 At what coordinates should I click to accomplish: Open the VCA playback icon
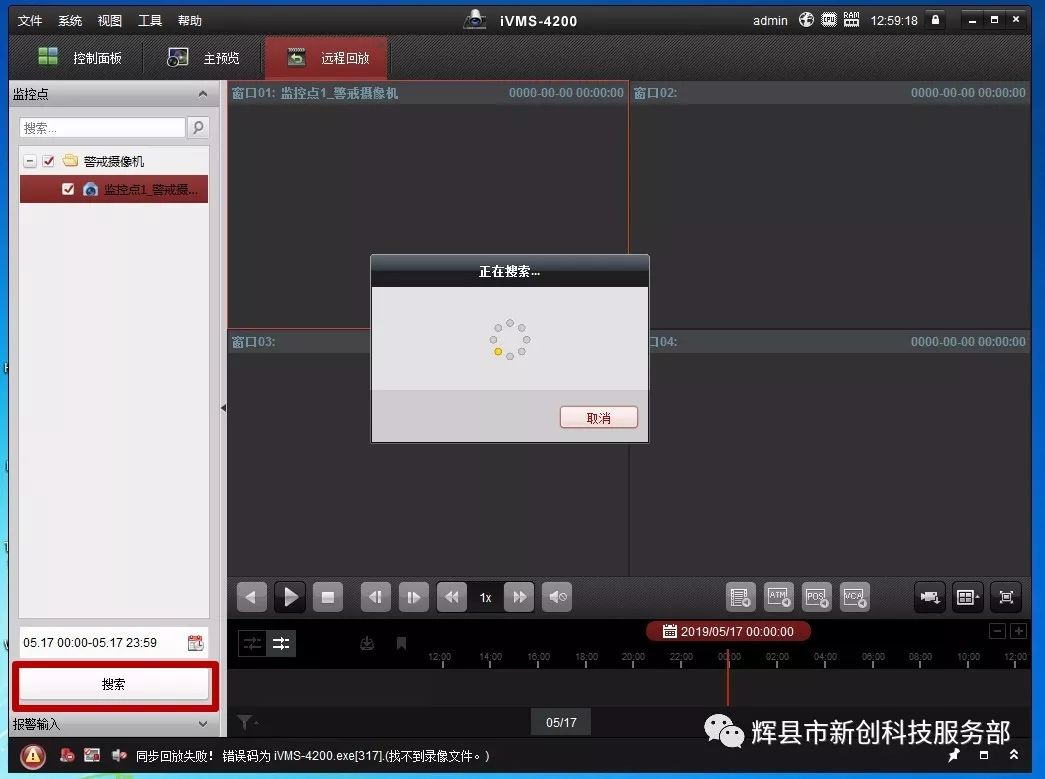(x=854, y=597)
